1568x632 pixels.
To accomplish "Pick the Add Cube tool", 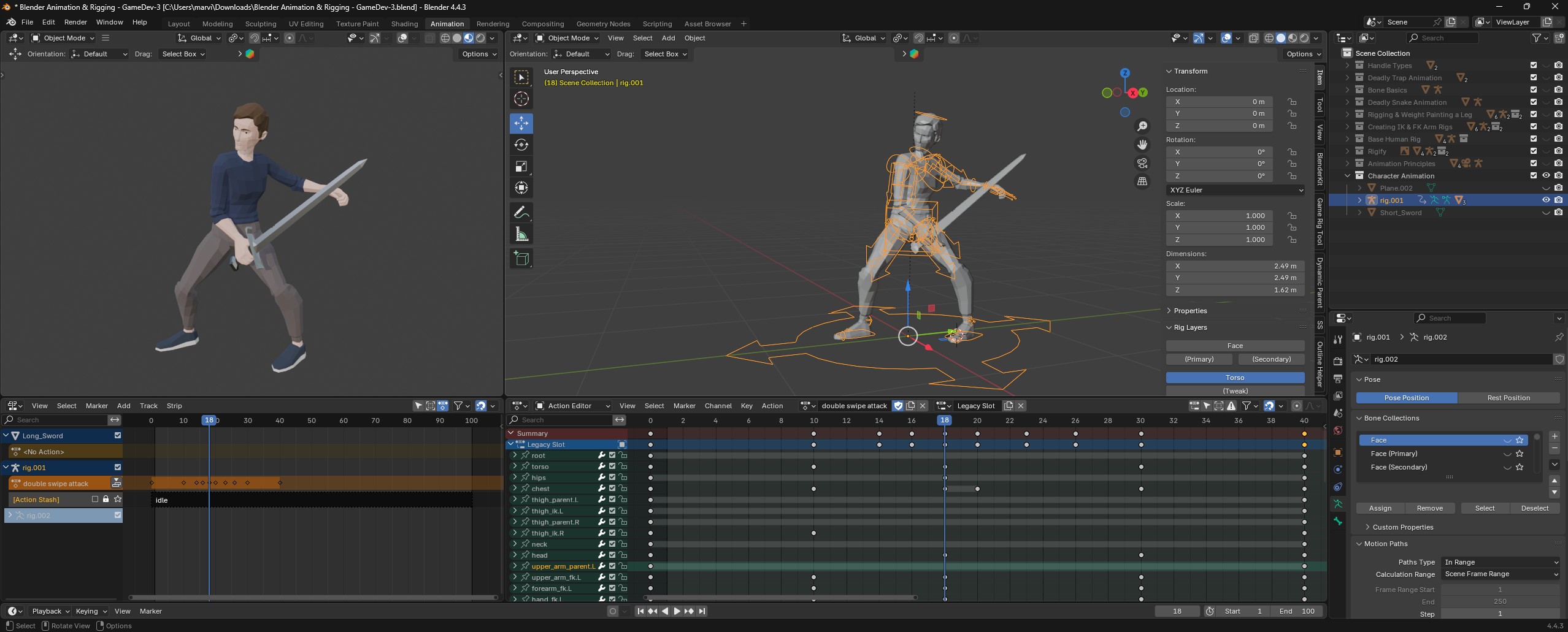I will pos(521,259).
